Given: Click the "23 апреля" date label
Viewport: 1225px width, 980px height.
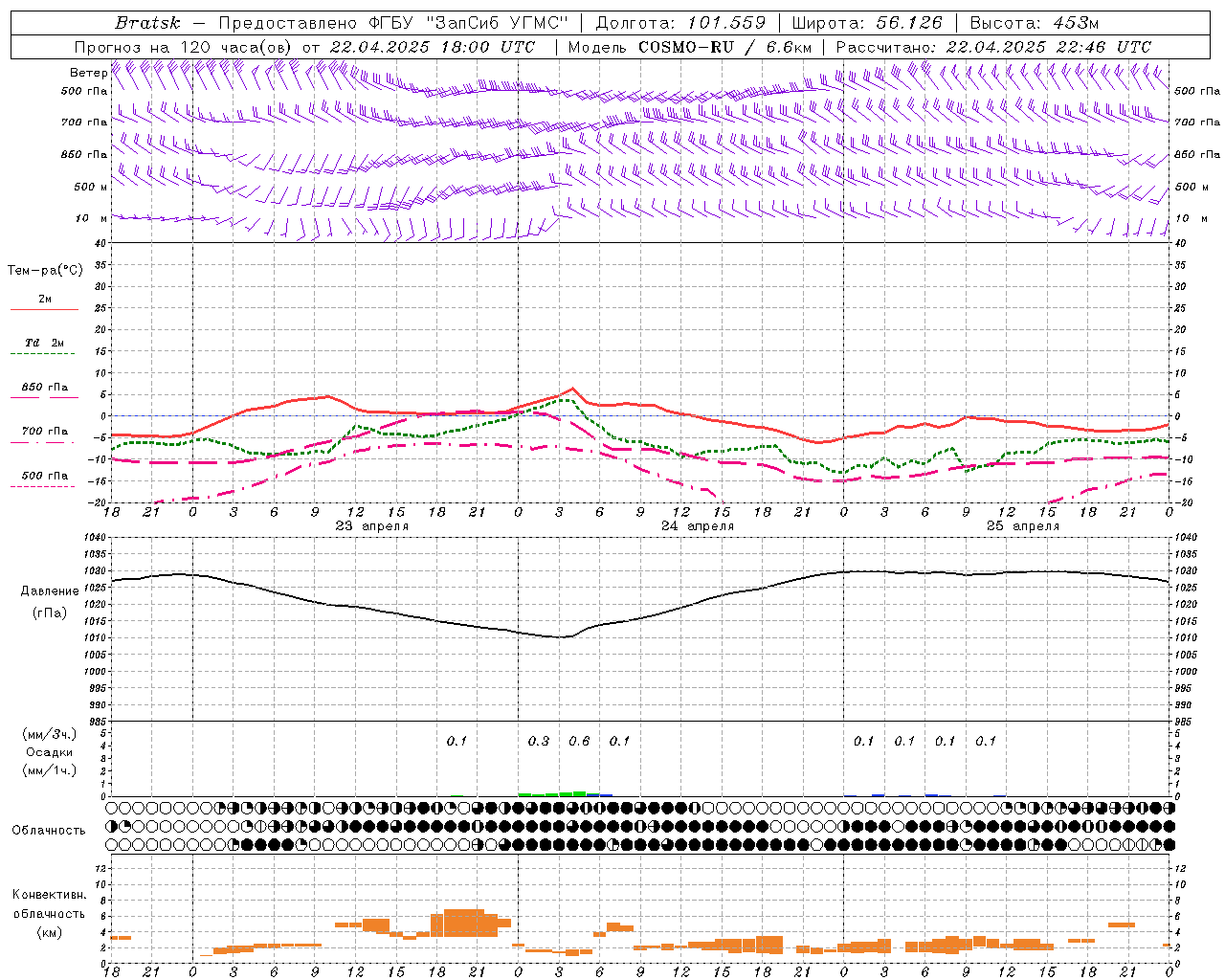Looking at the screenshot, I should [x=371, y=526].
